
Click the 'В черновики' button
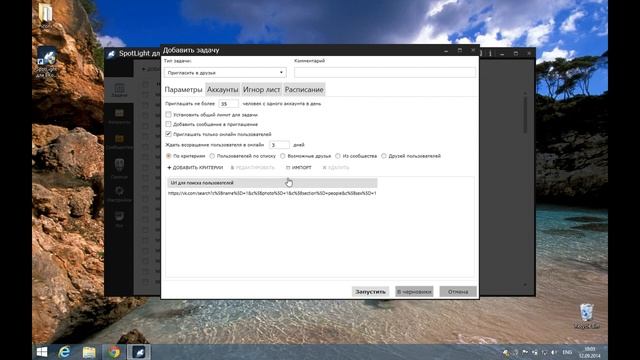[414, 291]
